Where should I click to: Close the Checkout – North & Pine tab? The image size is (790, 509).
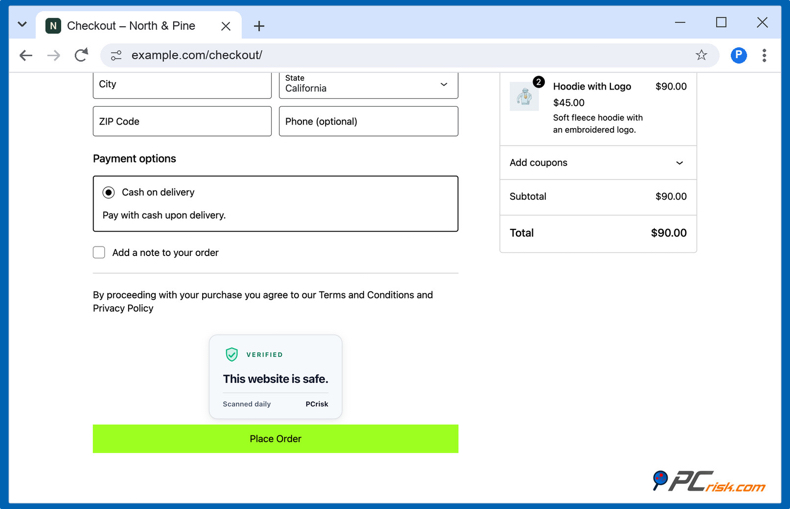pos(226,26)
